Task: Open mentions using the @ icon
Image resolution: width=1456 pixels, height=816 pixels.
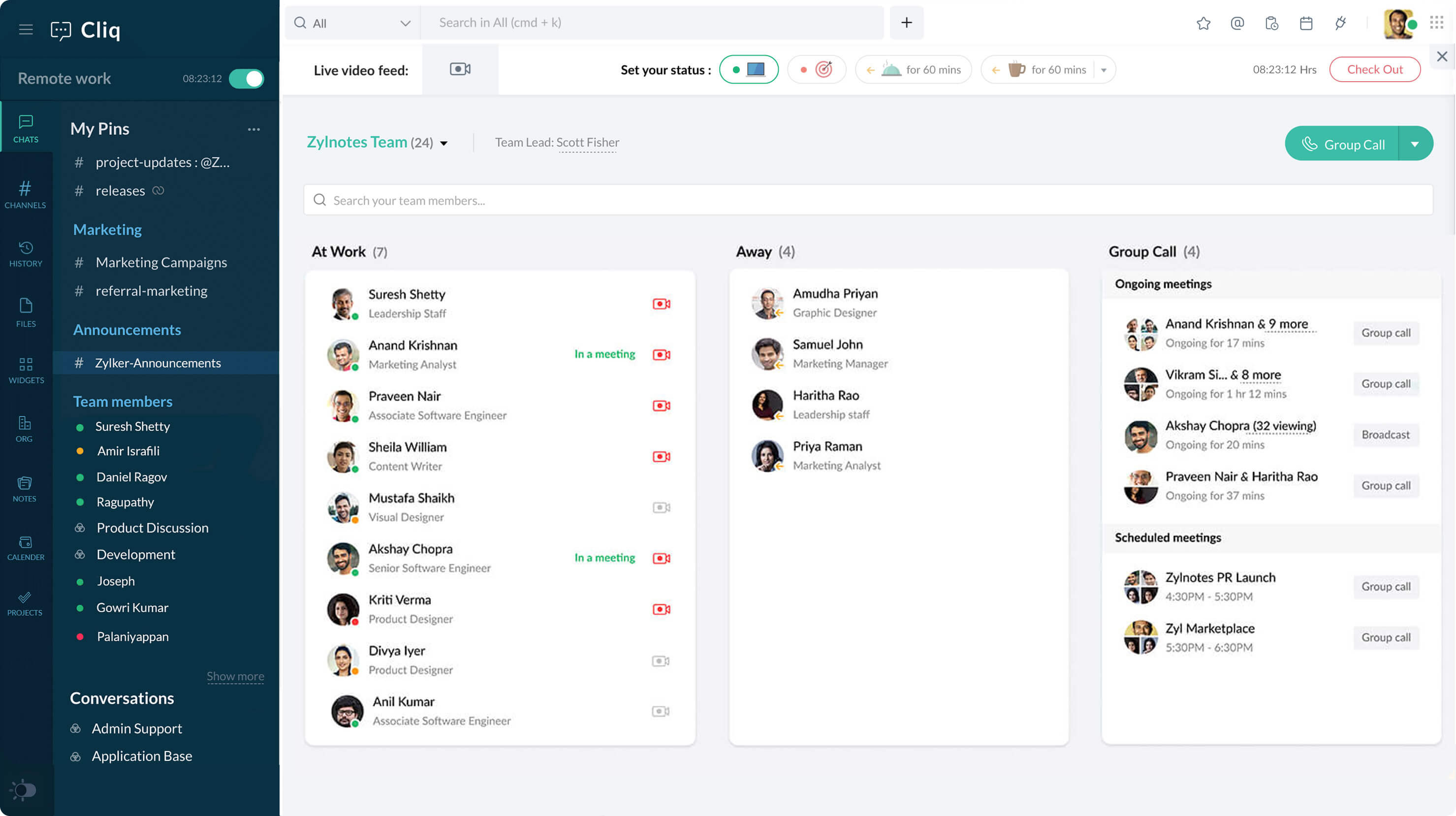Action: [x=1237, y=23]
